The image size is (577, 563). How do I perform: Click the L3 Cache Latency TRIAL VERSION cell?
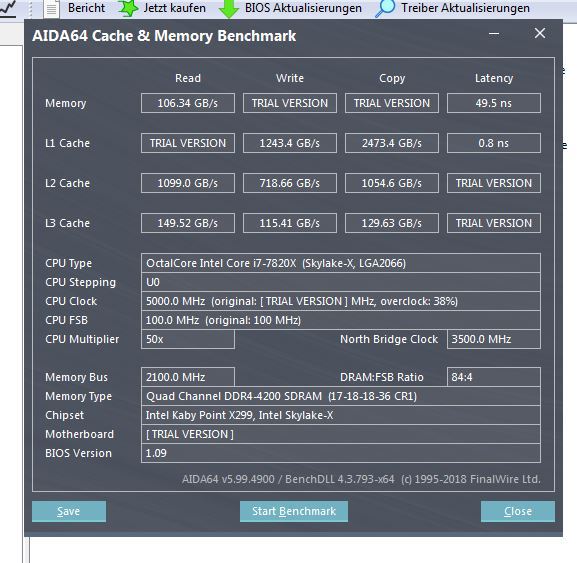point(493,223)
